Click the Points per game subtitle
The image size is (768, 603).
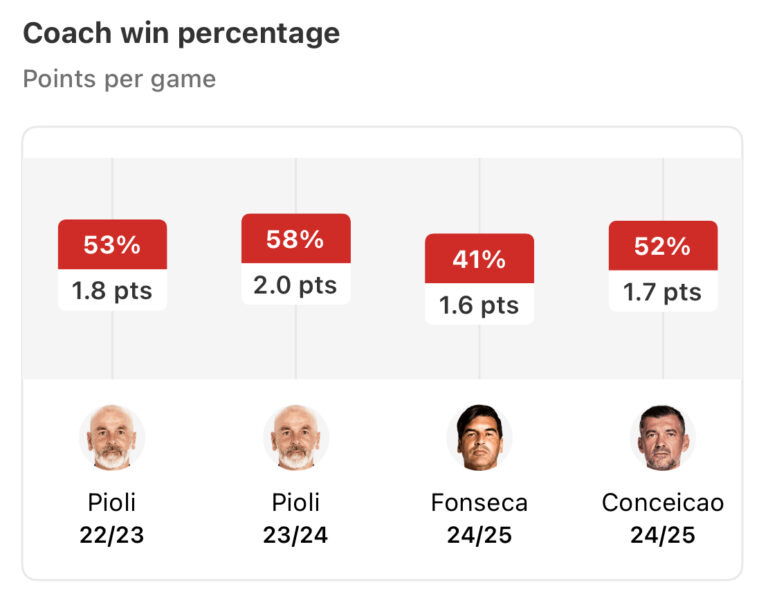click(119, 79)
